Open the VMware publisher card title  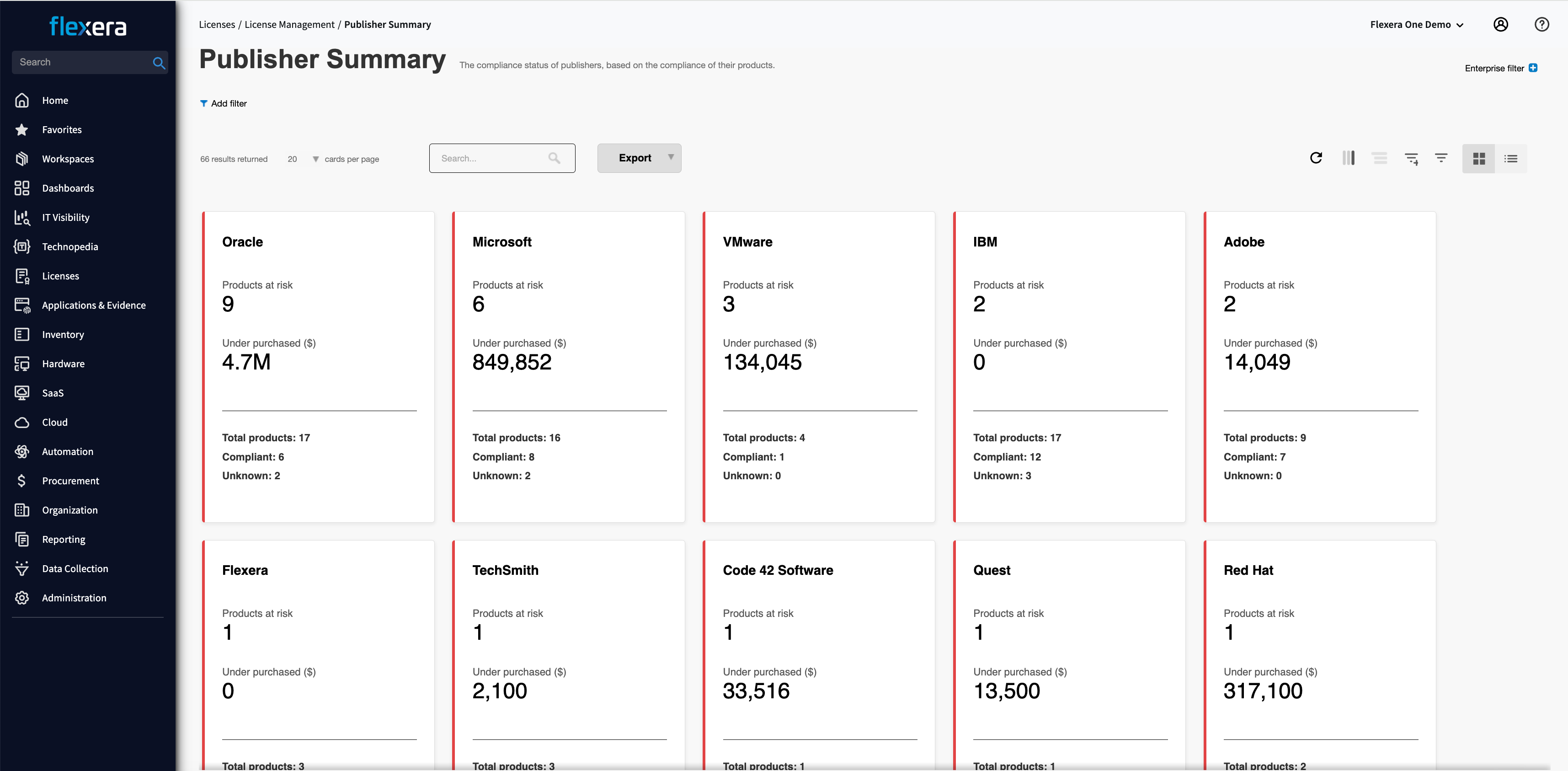(x=747, y=242)
